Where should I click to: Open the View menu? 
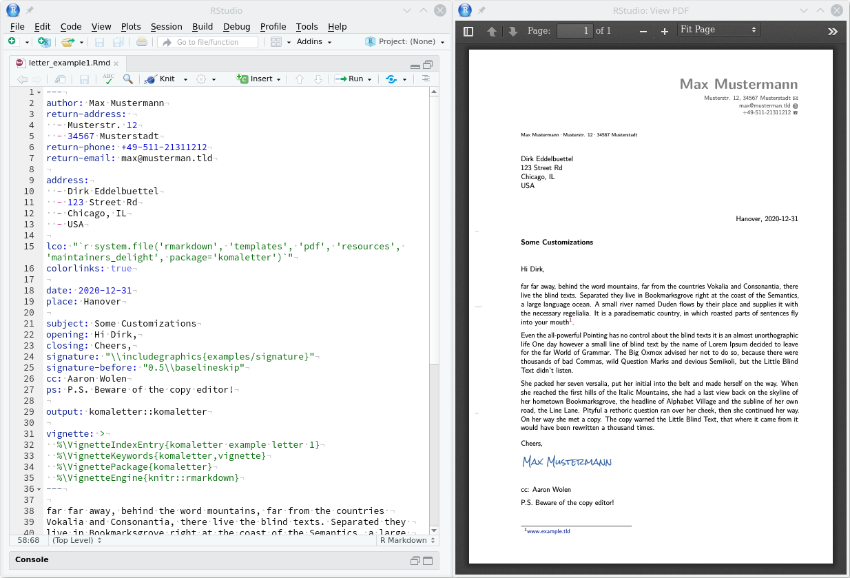pyautogui.click(x=101, y=27)
